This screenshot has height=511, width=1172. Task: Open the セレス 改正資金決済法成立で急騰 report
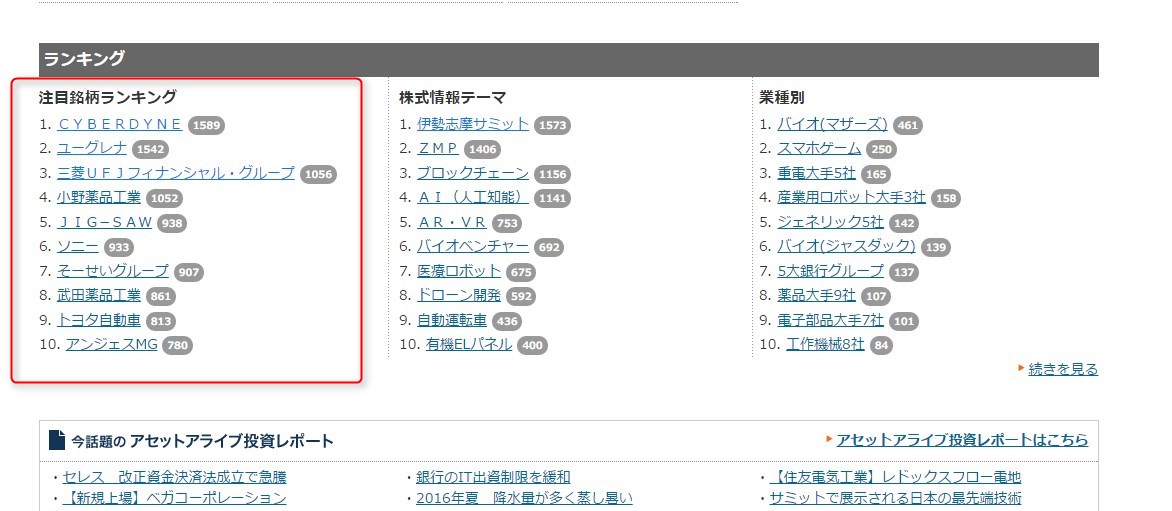pyautogui.click(x=174, y=477)
